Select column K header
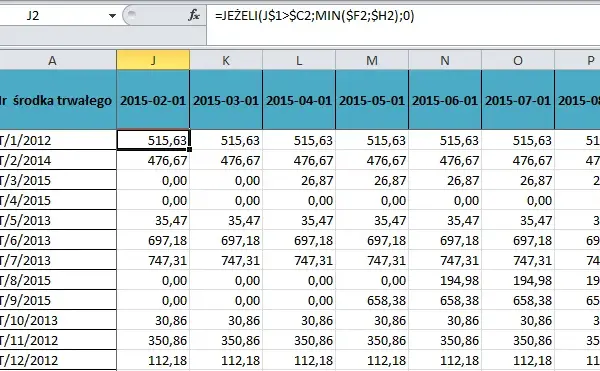 pos(226,60)
